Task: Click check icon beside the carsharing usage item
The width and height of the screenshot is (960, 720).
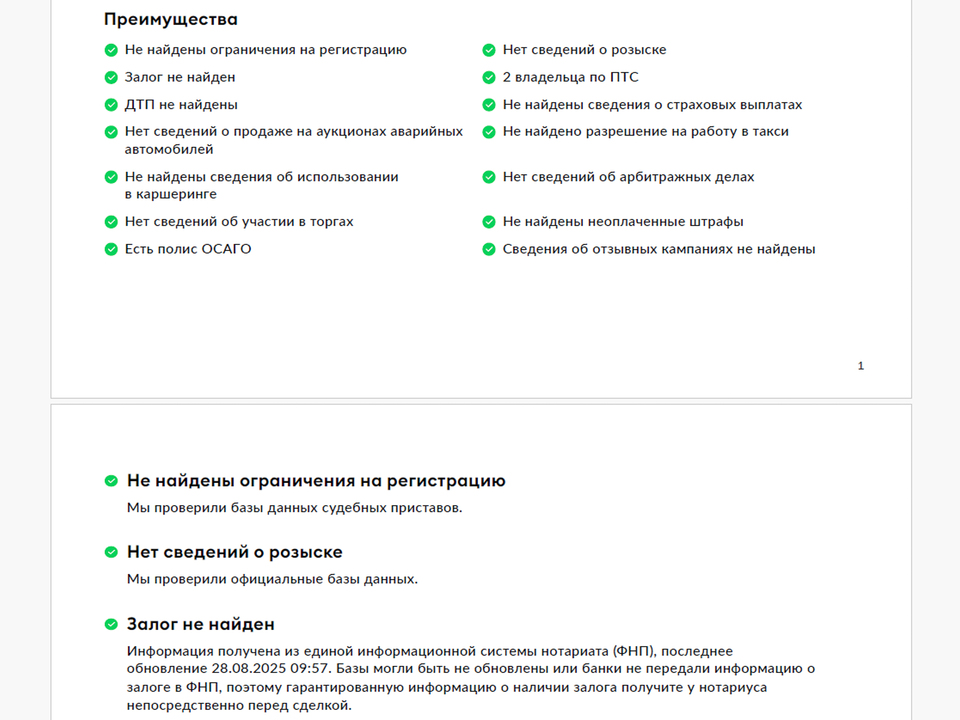Action: coord(111,177)
